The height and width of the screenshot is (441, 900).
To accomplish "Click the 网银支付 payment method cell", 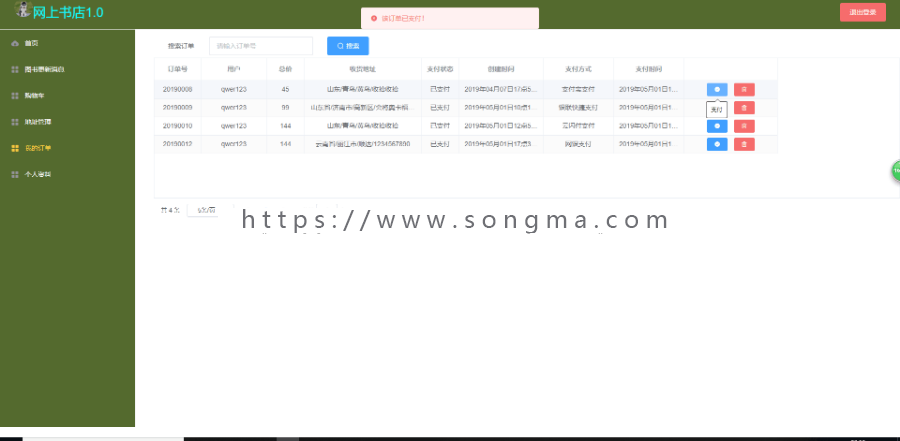I will pyautogui.click(x=578, y=144).
